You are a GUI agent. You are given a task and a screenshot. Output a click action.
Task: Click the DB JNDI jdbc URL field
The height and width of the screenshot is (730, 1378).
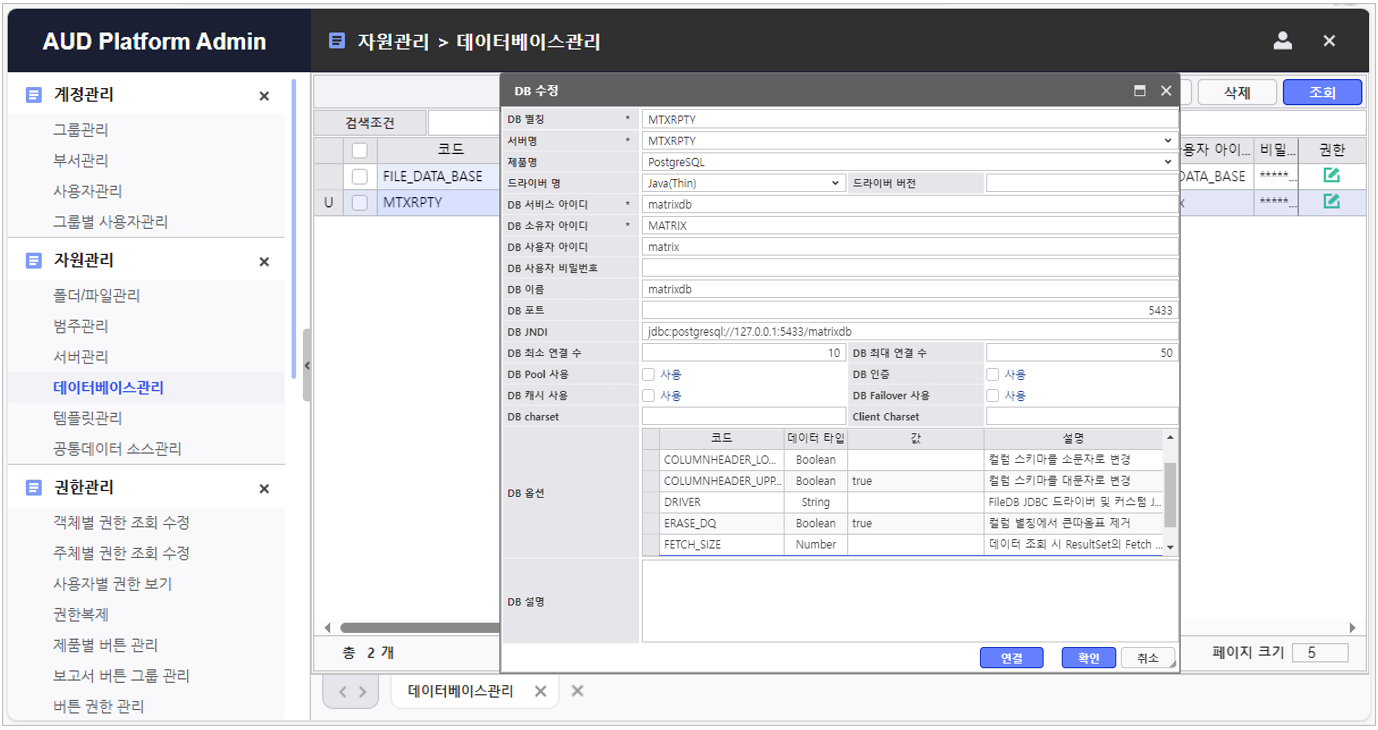(910, 331)
